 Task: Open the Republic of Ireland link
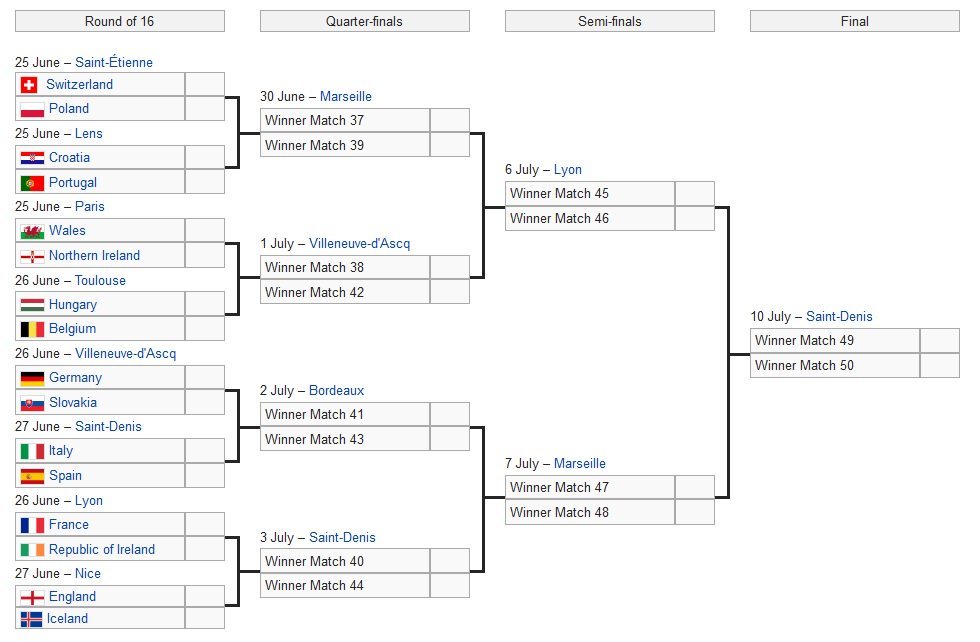(x=102, y=549)
